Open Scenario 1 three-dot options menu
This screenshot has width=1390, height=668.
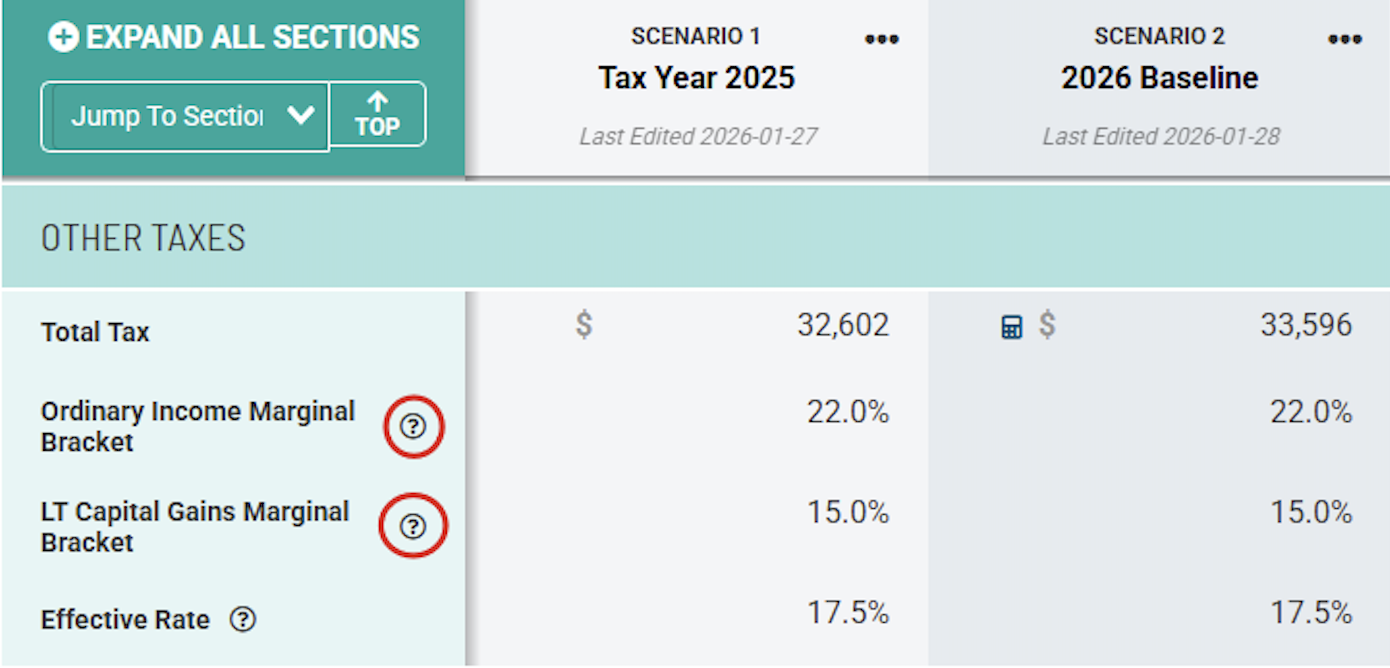[x=881, y=40]
